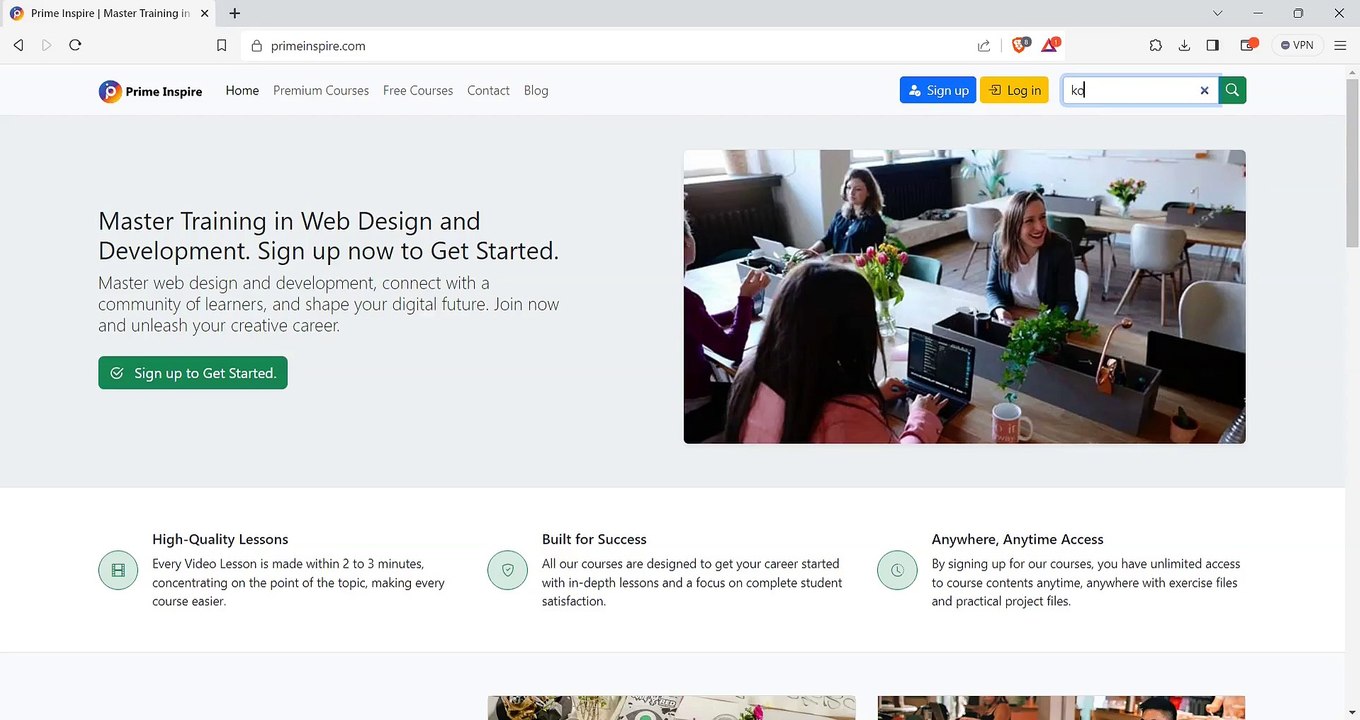The height and width of the screenshot is (720, 1360).
Task: Open the browser hamburger main menu
Action: coord(1340,45)
